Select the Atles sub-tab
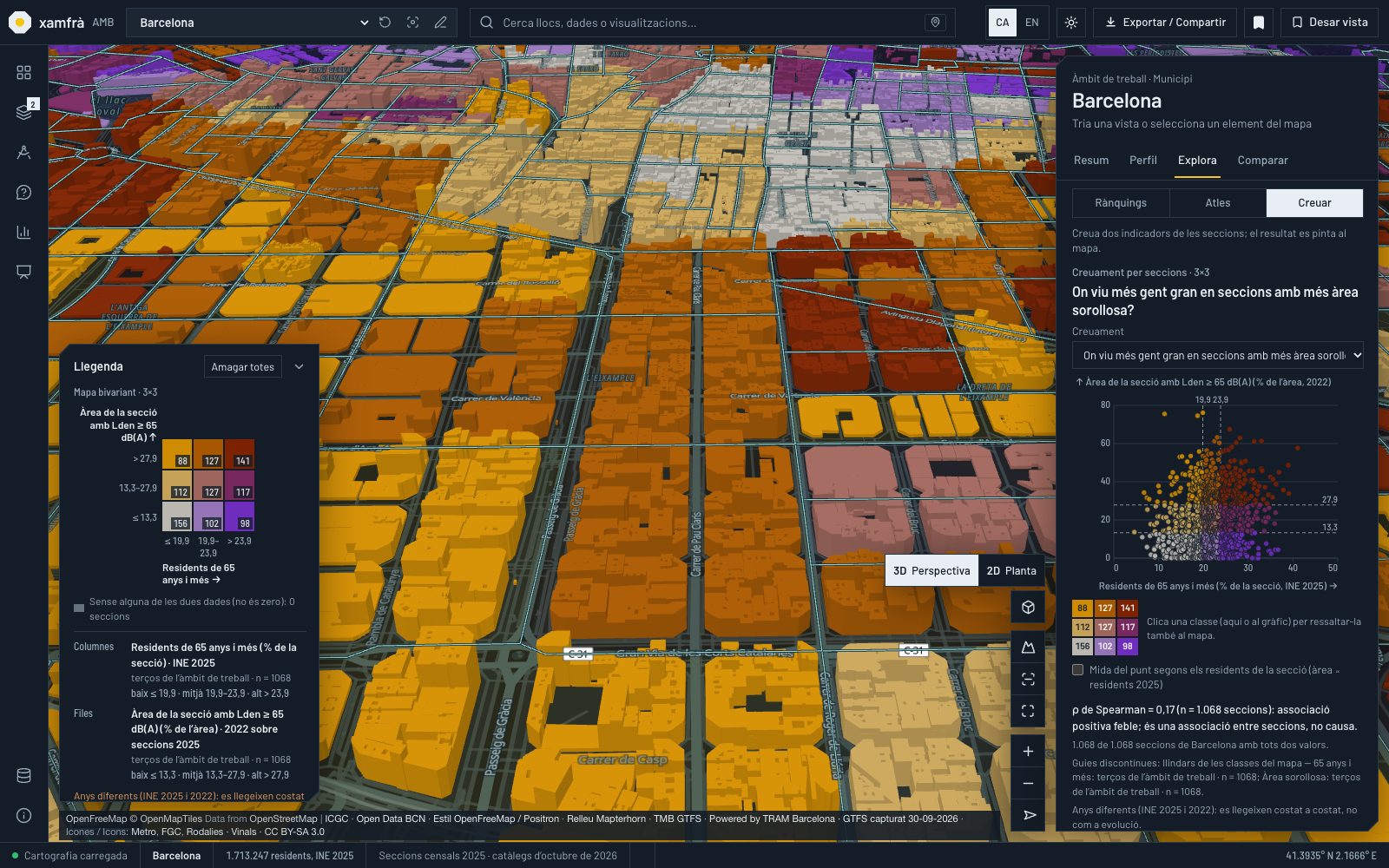Image resolution: width=1389 pixels, height=868 pixels. point(1218,203)
